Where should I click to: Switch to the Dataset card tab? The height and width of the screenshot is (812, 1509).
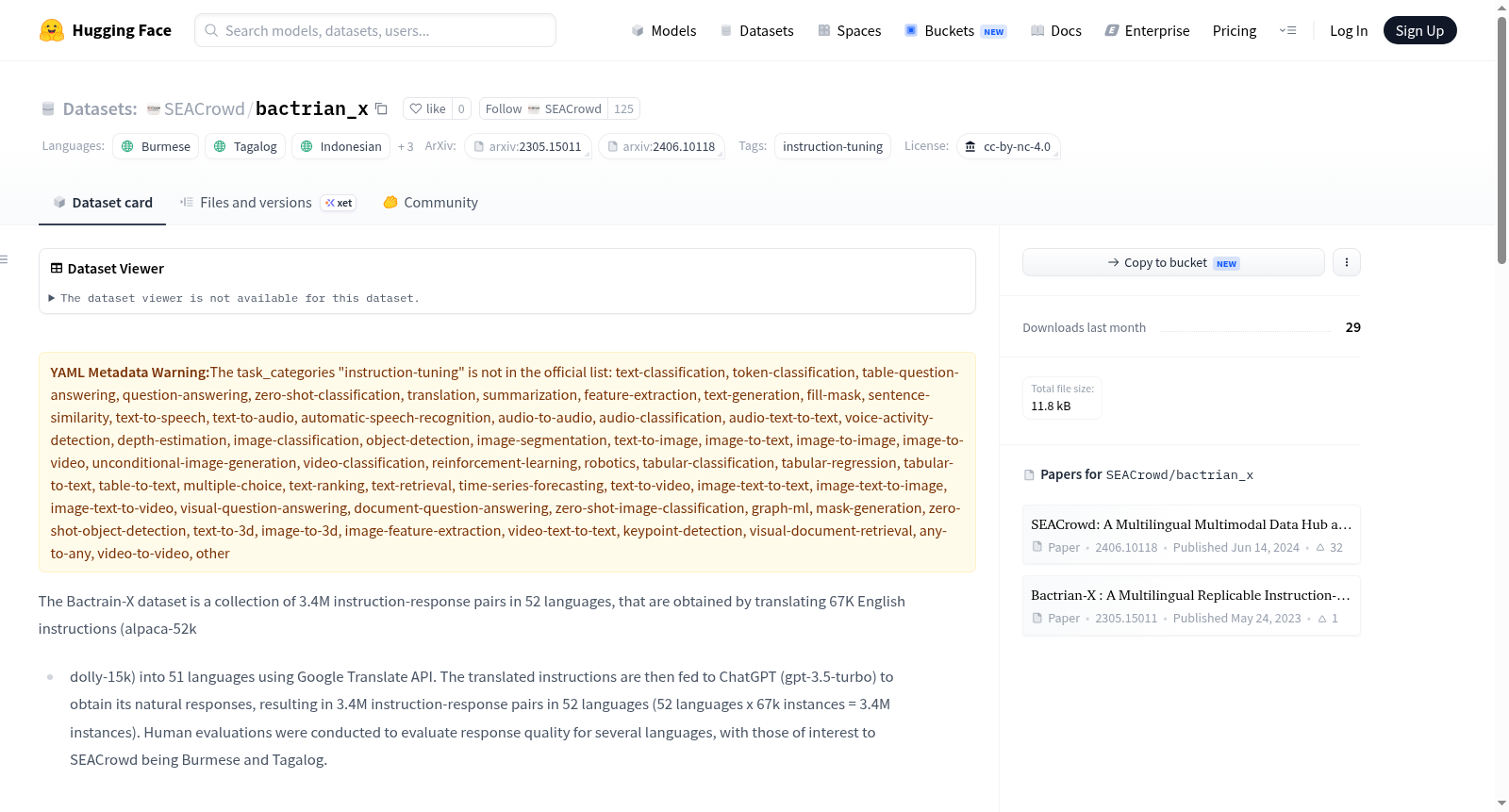tap(102, 202)
